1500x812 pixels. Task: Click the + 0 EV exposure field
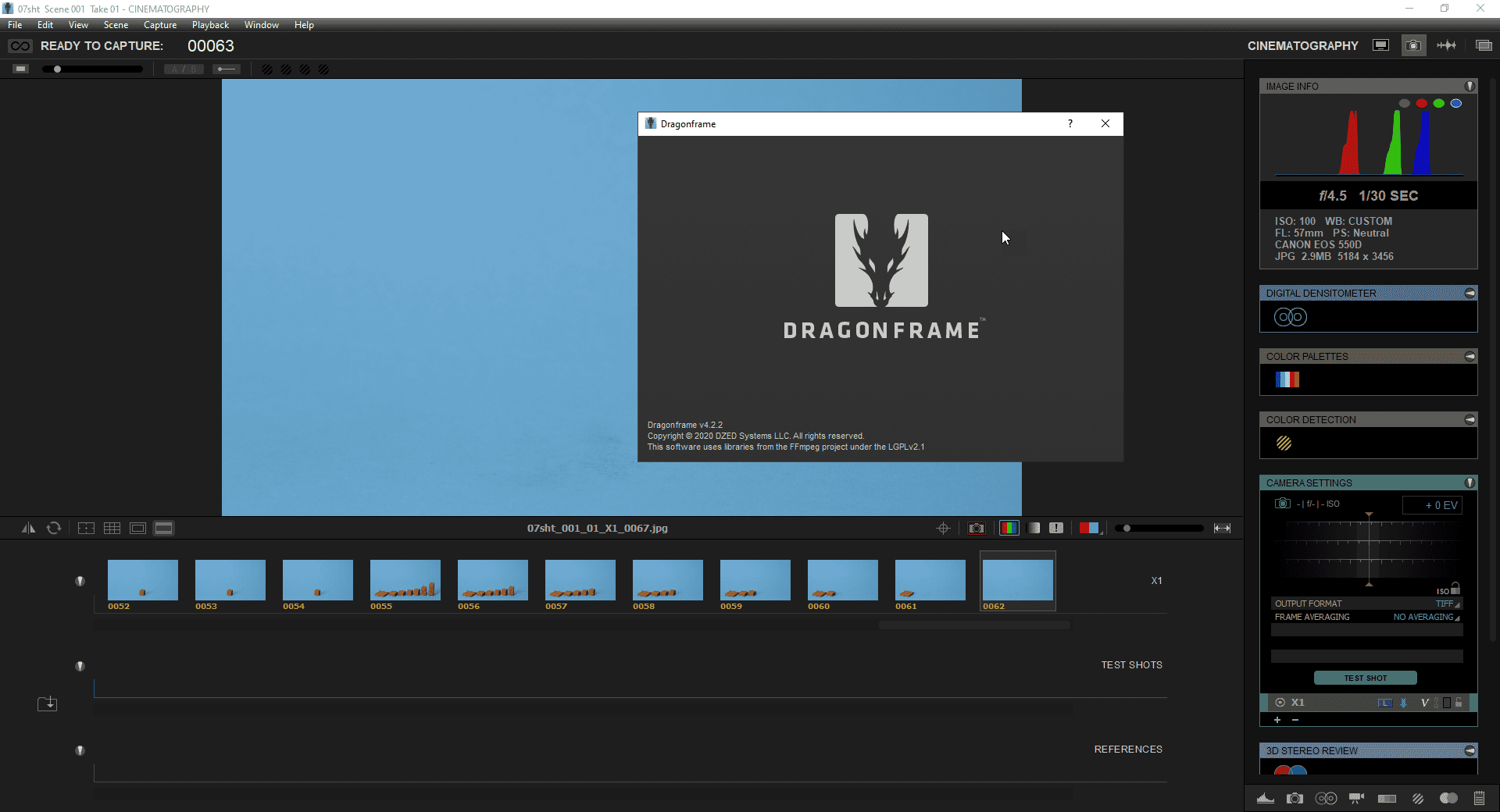pos(1432,505)
